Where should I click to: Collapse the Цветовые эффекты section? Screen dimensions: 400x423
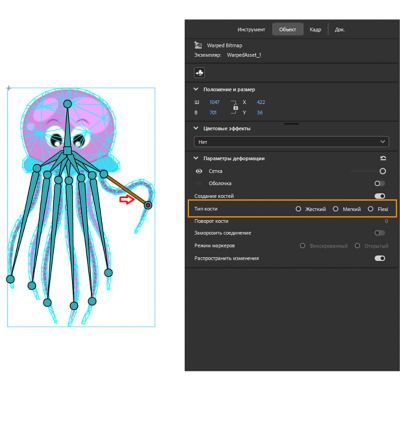(x=196, y=128)
